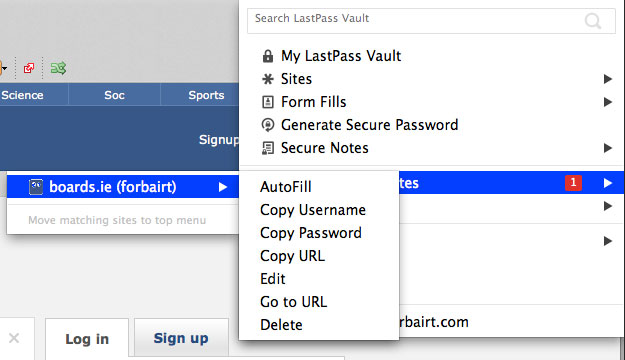625x360 pixels.
Task: Click the red matching sites count badge
Action: click(x=573, y=183)
